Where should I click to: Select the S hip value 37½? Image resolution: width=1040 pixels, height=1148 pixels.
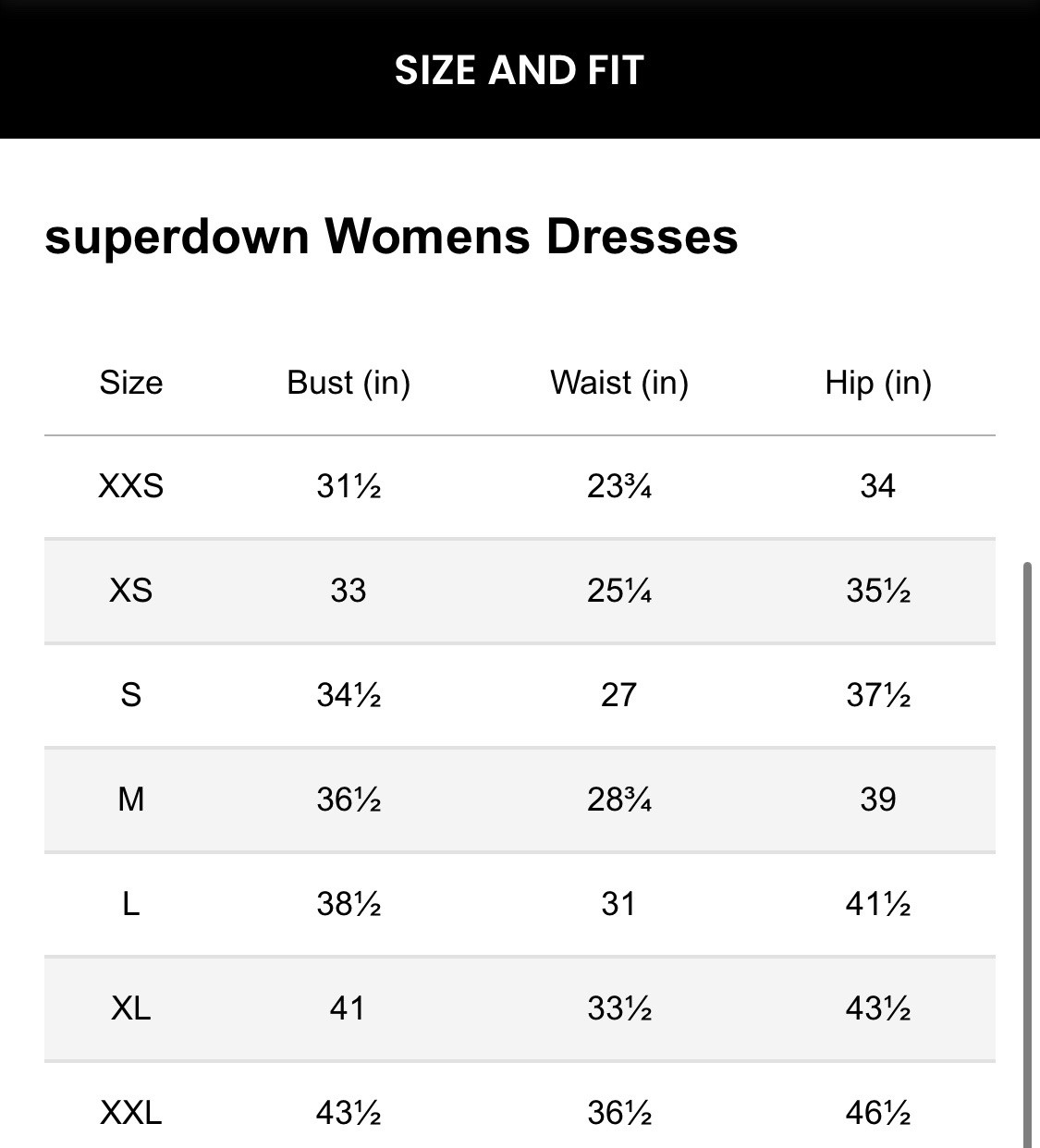[x=878, y=694]
